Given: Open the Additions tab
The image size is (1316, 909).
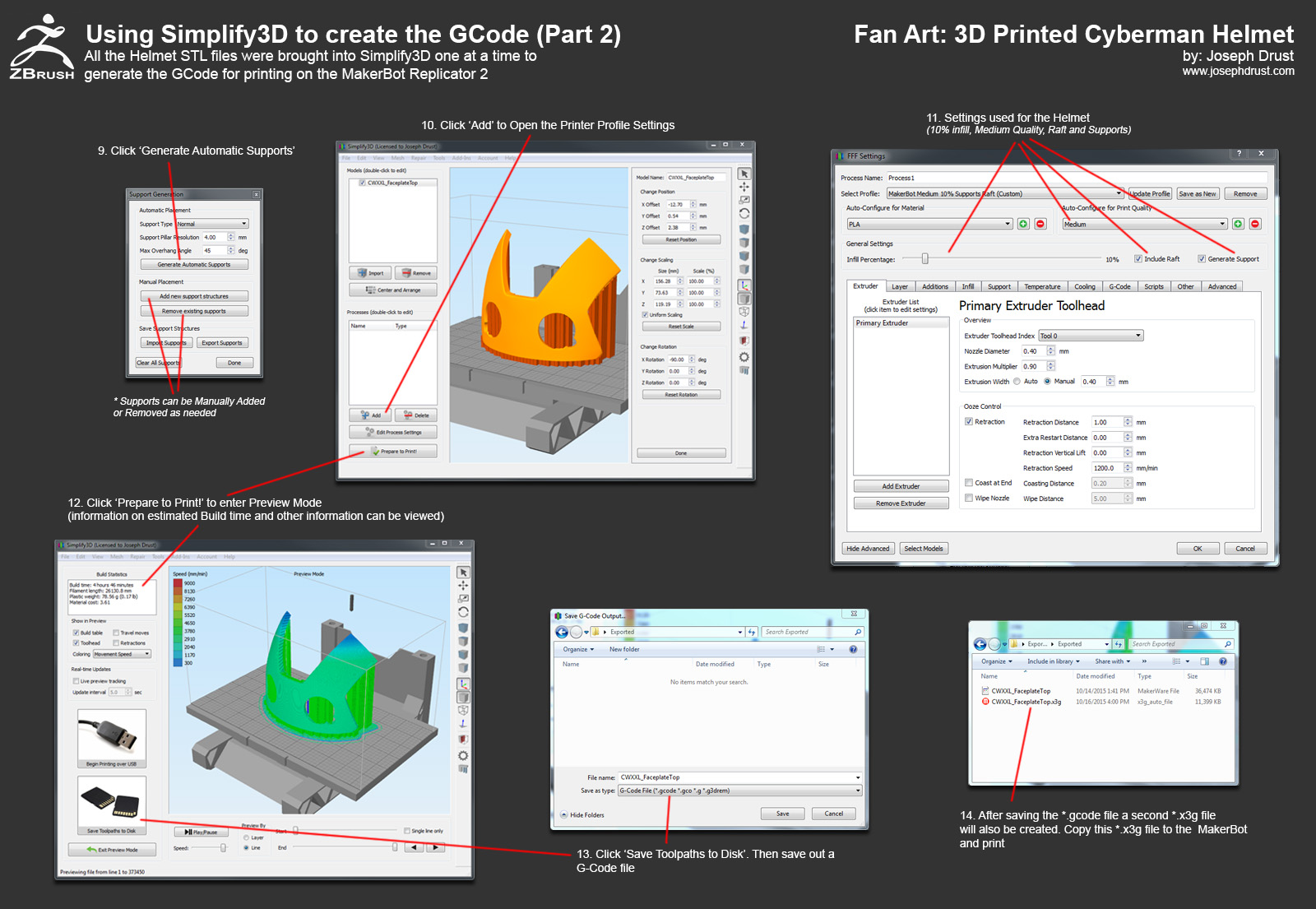Looking at the screenshot, I should tap(935, 286).
